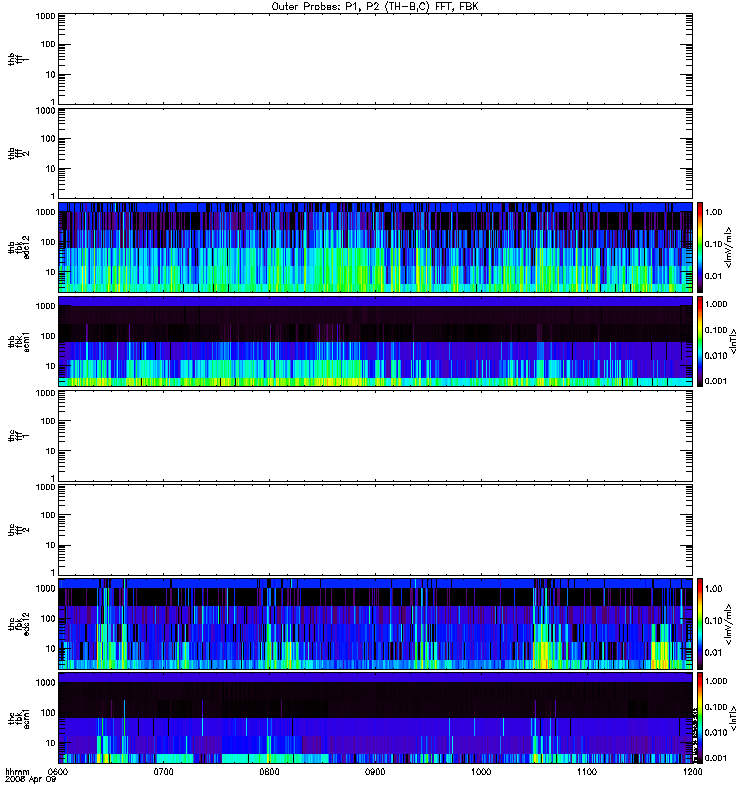Viewport: 750px width, 800px height.
Task: Select the thc fbk scm1 color bar
Action: click(700, 718)
